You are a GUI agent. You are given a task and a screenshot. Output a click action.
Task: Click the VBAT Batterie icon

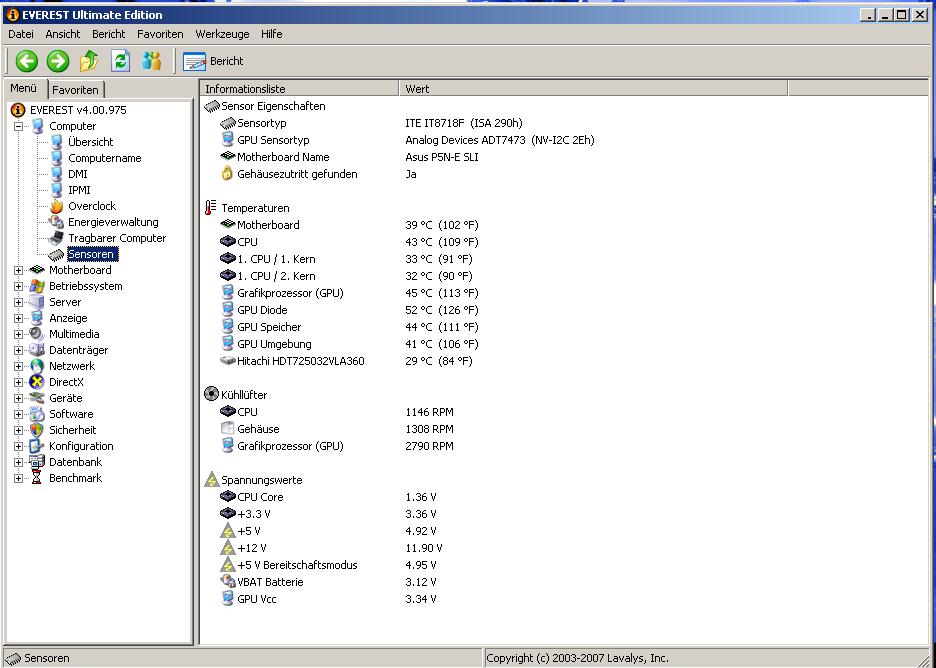pos(227,582)
